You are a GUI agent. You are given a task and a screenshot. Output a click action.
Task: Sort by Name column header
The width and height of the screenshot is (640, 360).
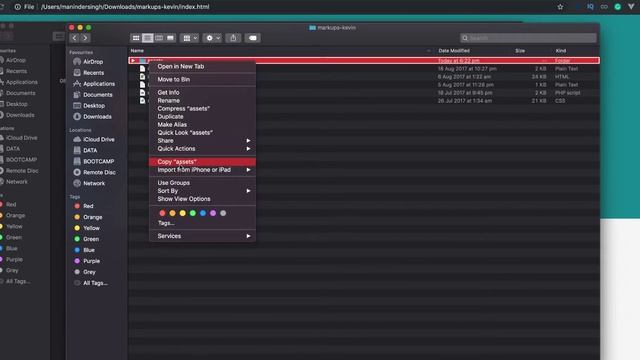[x=137, y=51]
